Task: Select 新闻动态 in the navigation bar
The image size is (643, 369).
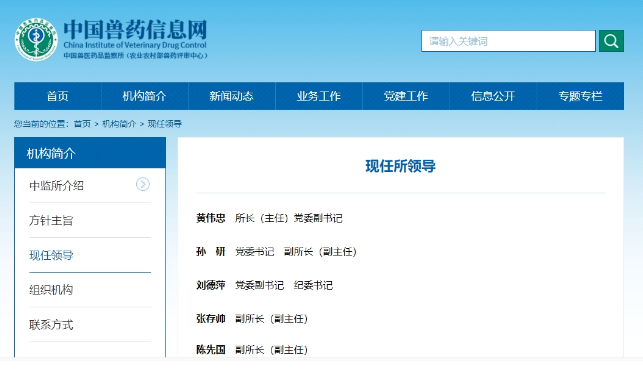Action: 232,96
